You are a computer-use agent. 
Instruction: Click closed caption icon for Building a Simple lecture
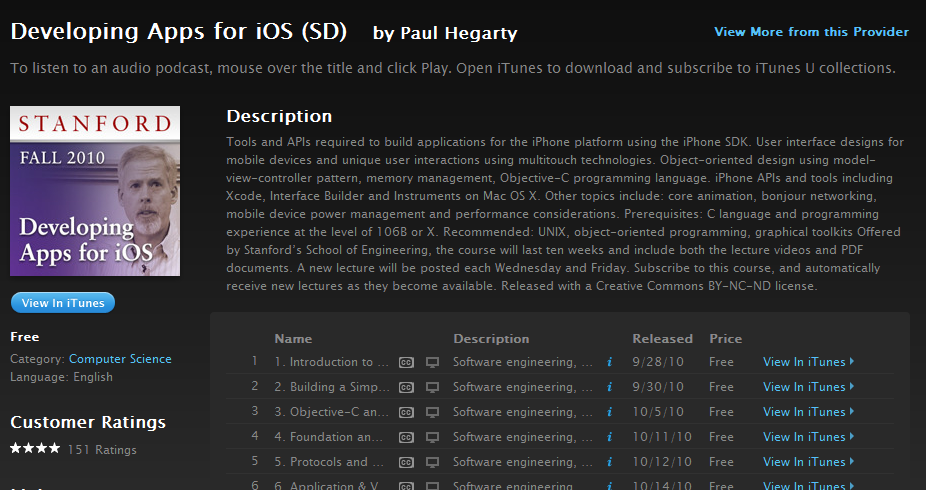(x=406, y=387)
